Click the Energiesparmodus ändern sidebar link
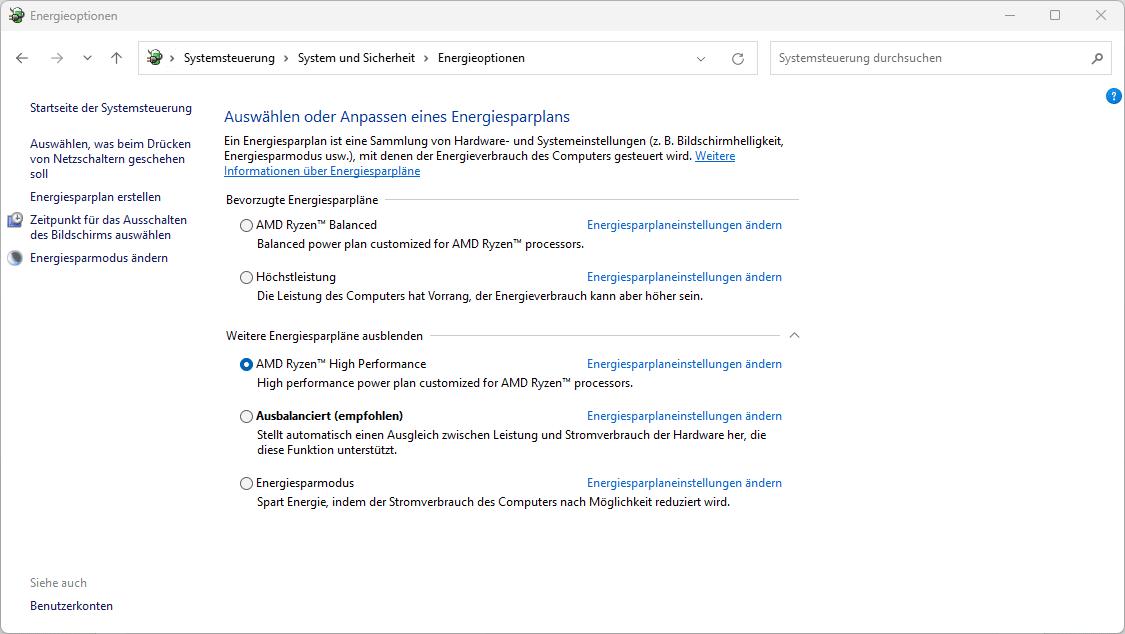Viewport: 1125px width, 634px height. pyautogui.click(x=99, y=257)
